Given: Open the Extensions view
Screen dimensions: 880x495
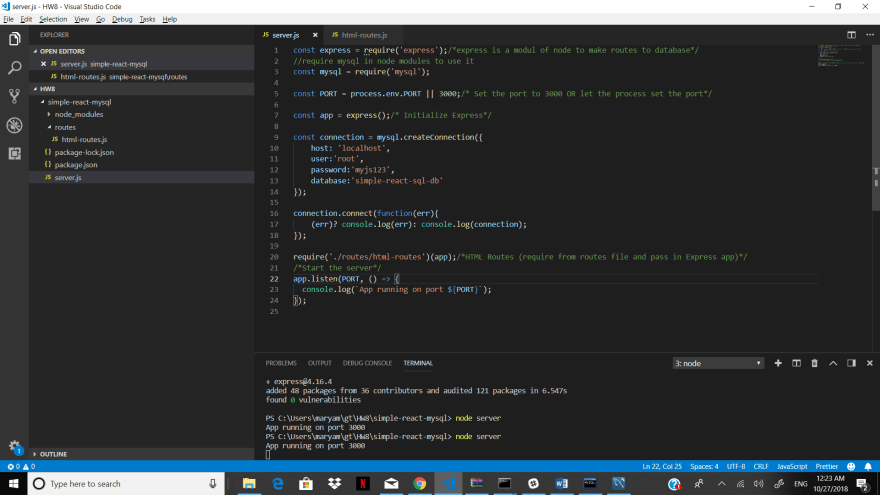Looking at the screenshot, I should pos(15,153).
